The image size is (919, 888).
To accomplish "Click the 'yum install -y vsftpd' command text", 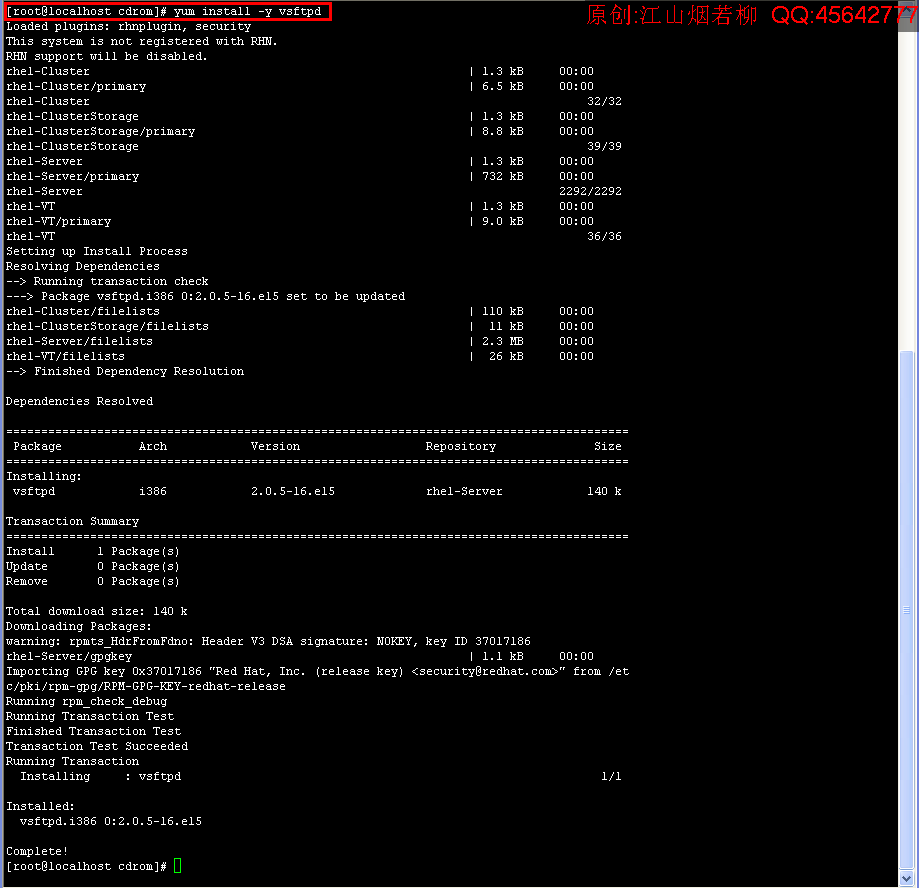I will click(x=247, y=12).
